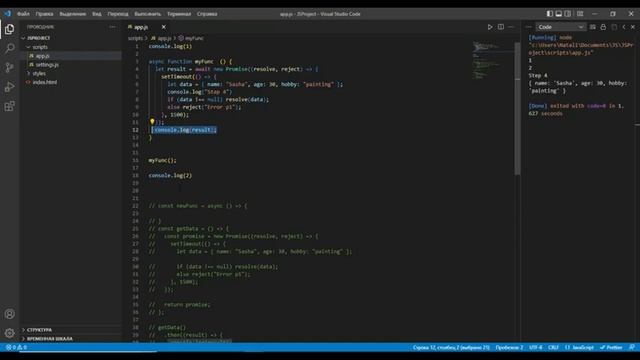640x360 pixels.
Task: Open the notifications bell in the status bar
Action: pyautogui.click(x=632, y=347)
